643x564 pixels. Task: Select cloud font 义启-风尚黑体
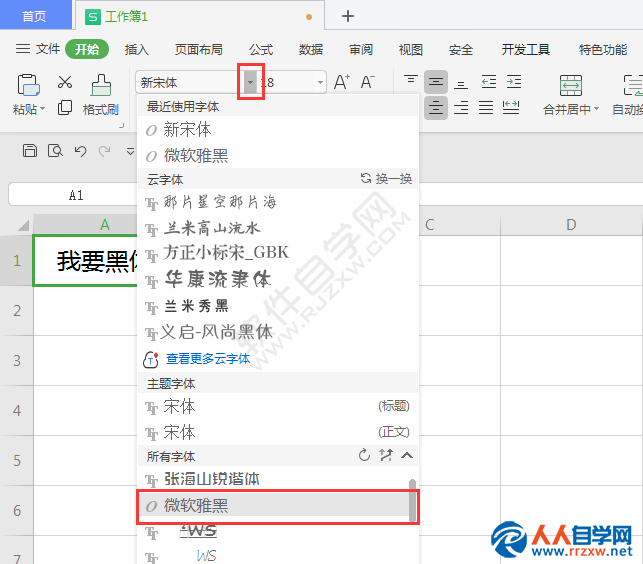click(x=278, y=332)
